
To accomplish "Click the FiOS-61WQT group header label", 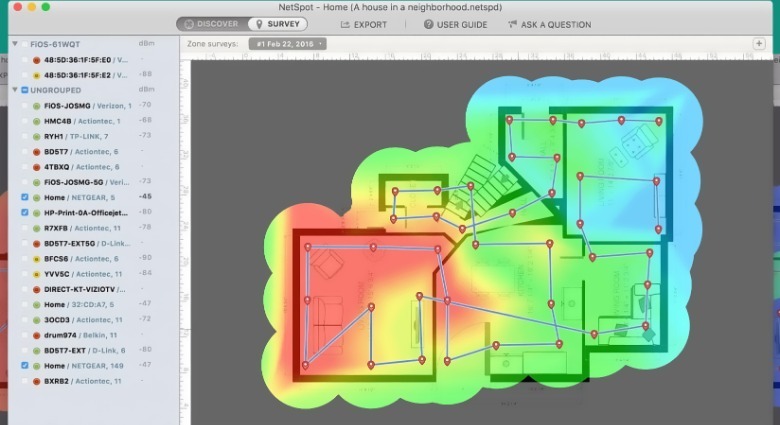I will coord(55,44).
